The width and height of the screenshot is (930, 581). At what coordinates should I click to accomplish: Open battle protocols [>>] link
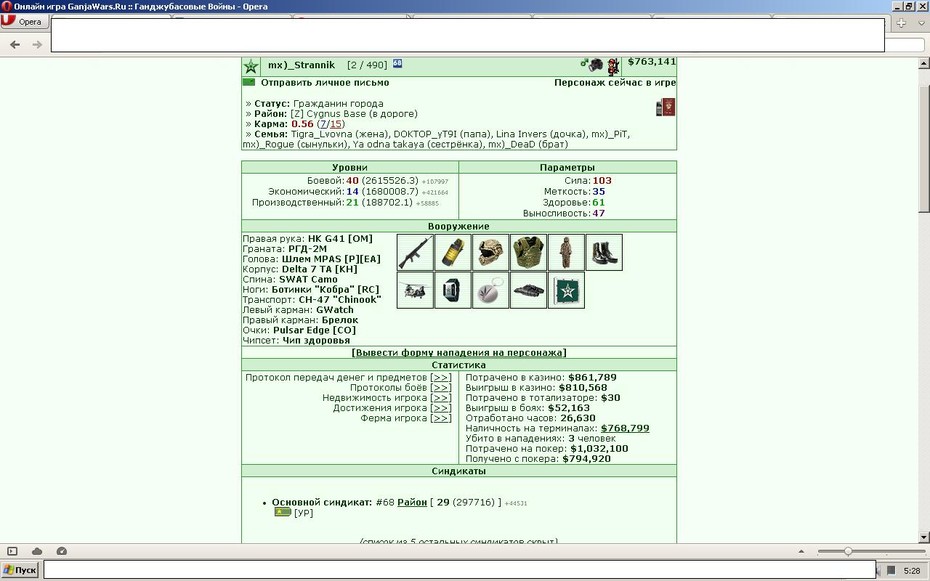pos(441,388)
